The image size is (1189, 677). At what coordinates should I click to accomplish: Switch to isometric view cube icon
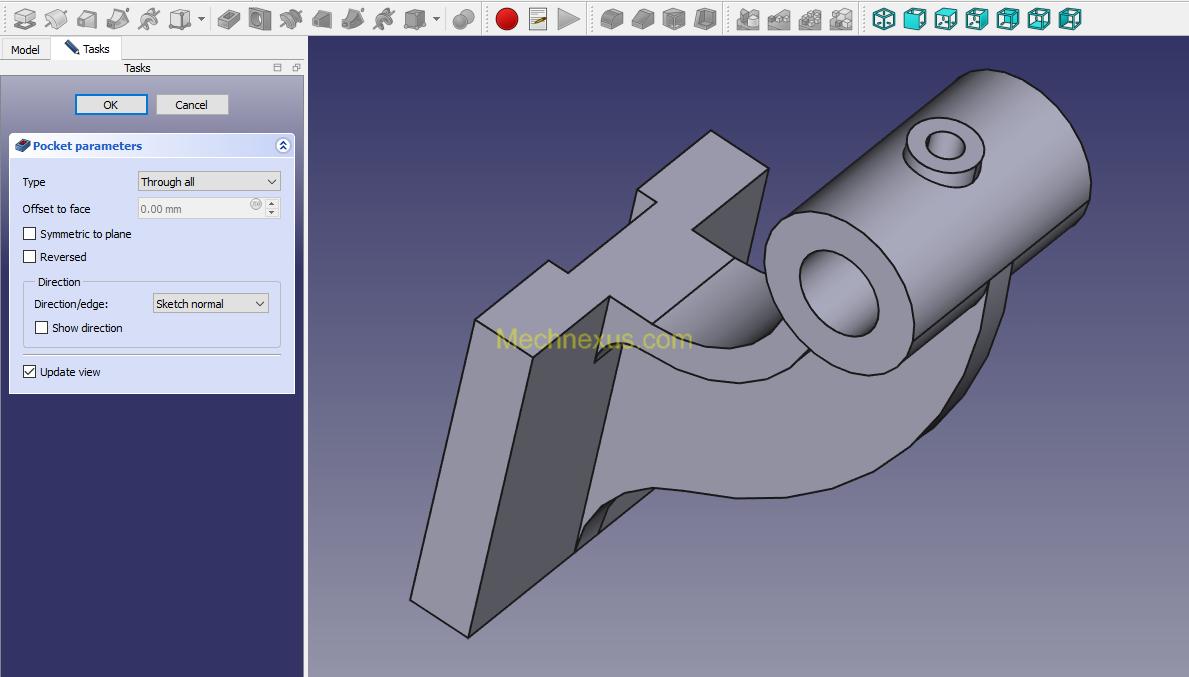point(884,19)
